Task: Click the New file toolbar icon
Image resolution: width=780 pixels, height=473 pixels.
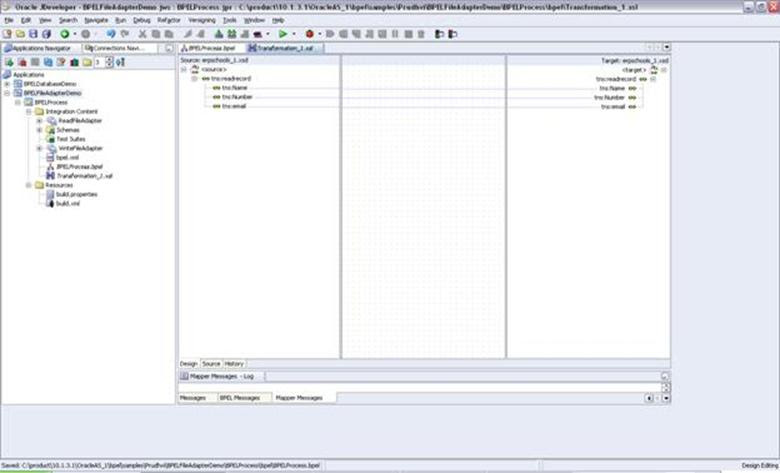Action: [7, 34]
